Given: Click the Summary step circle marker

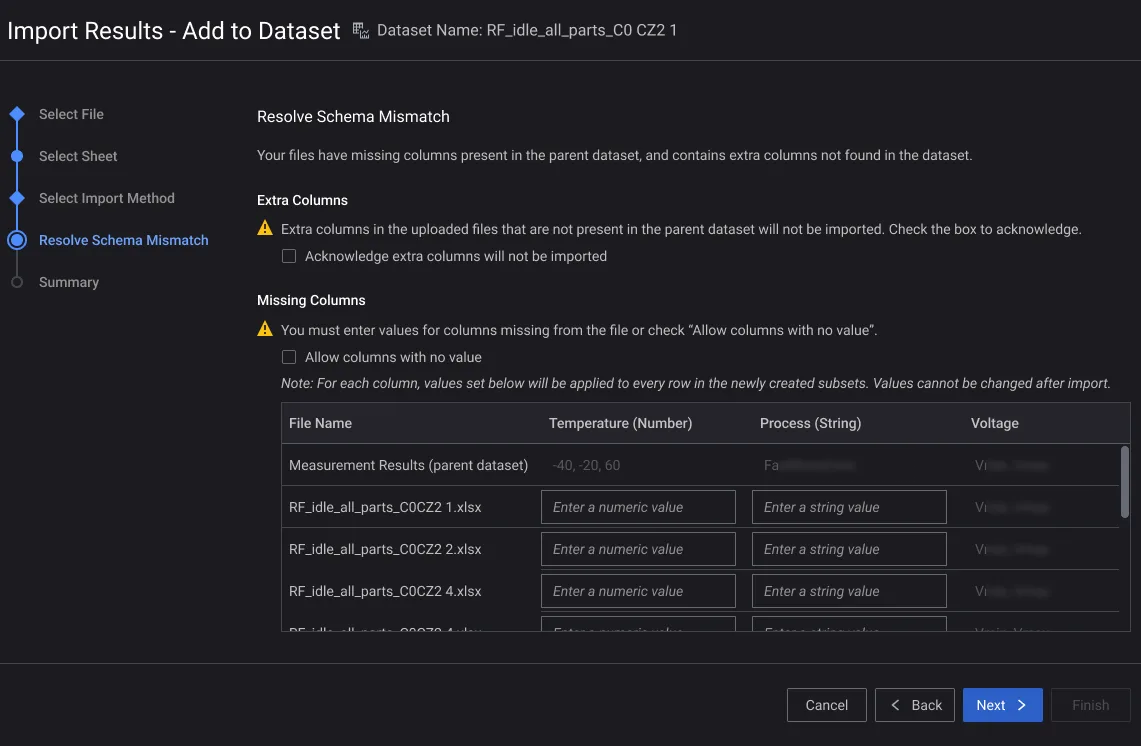Looking at the screenshot, I should coord(17,282).
